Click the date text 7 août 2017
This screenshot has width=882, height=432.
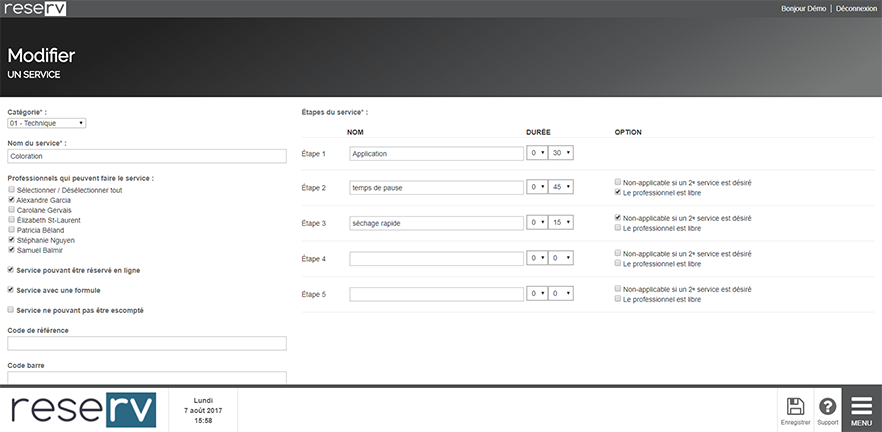point(203,411)
